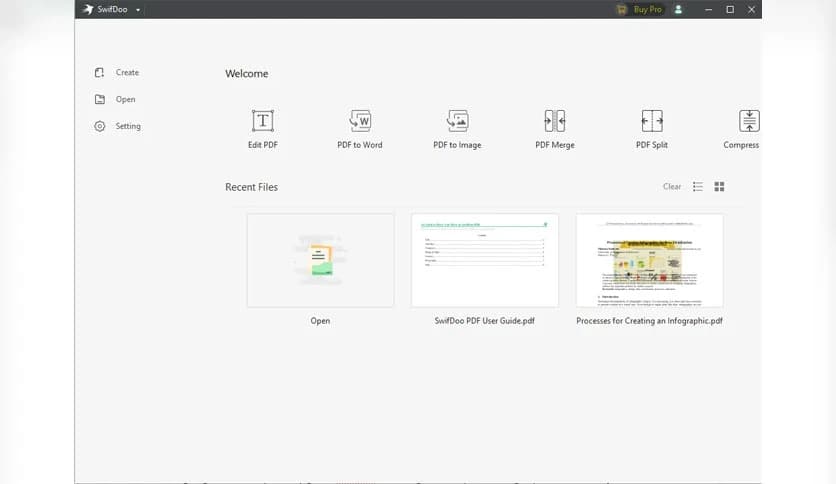Click the Buy Pro button
The width and height of the screenshot is (836, 484).
tap(639, 10)
